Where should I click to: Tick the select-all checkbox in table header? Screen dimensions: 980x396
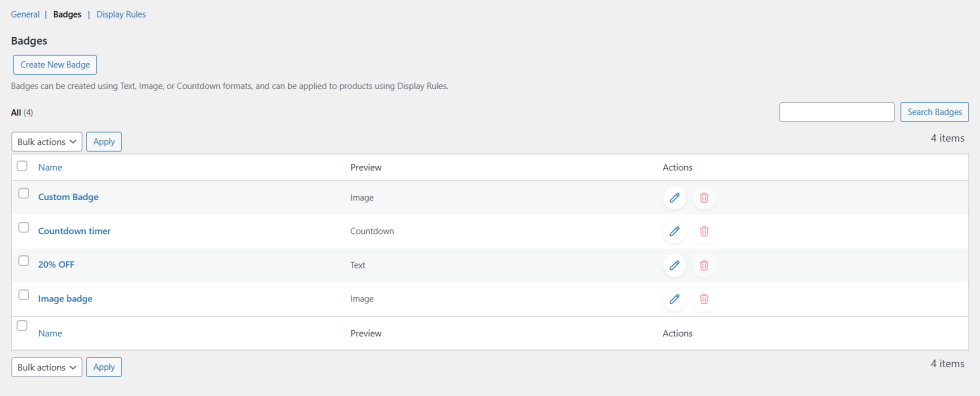[x=22, y=166]
